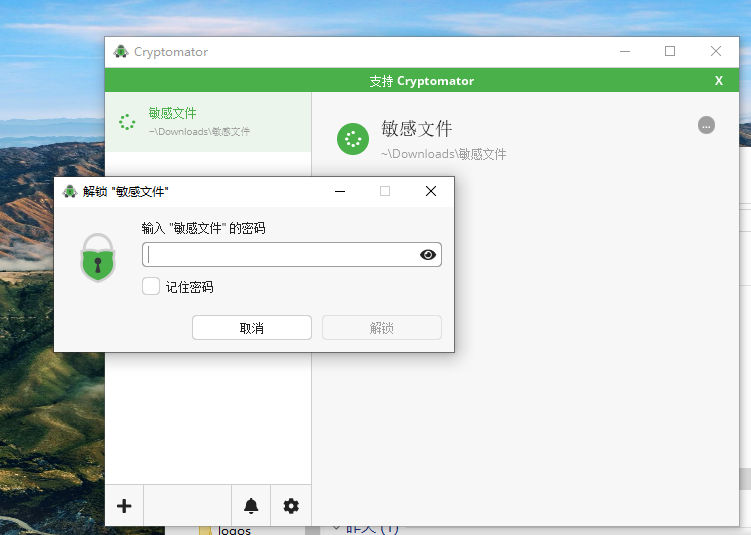Open vault options ellipsis button
Viewport: 751px width, 535px height.
pos(706,125)
